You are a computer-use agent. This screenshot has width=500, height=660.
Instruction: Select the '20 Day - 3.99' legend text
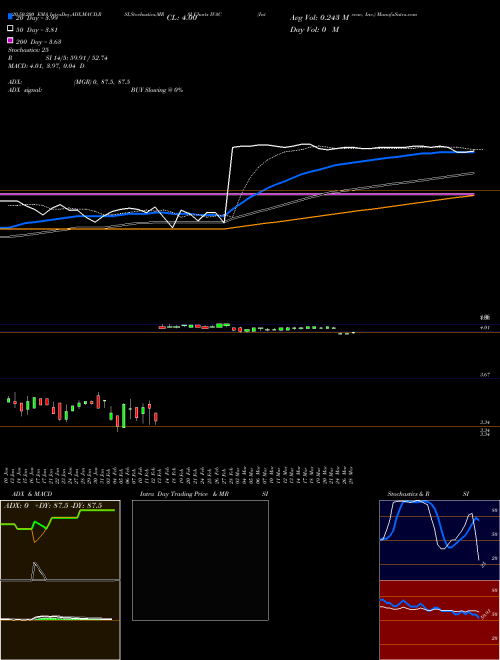click(x=37, y=18)
